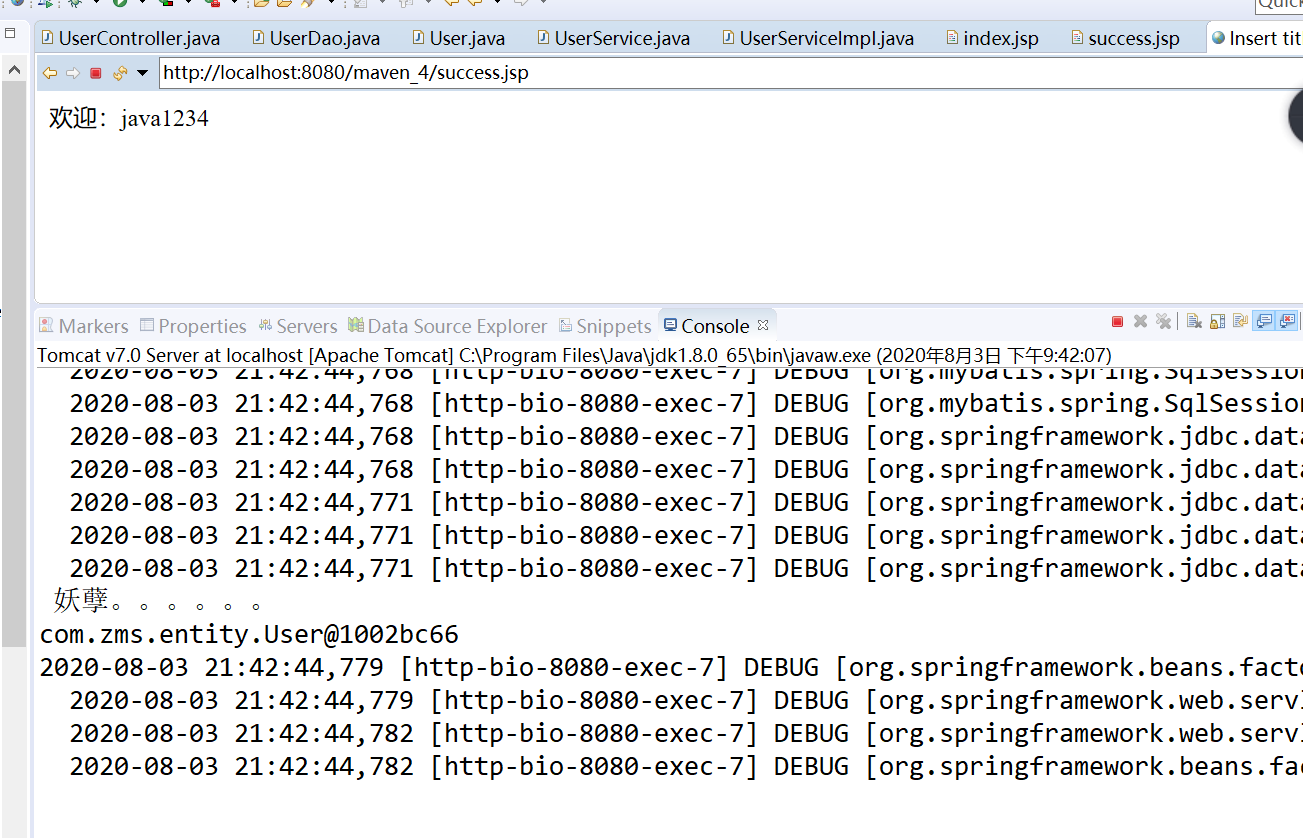1303x838 pixels.
Task: Open the Run button dropdown menu
Action: 142,4
